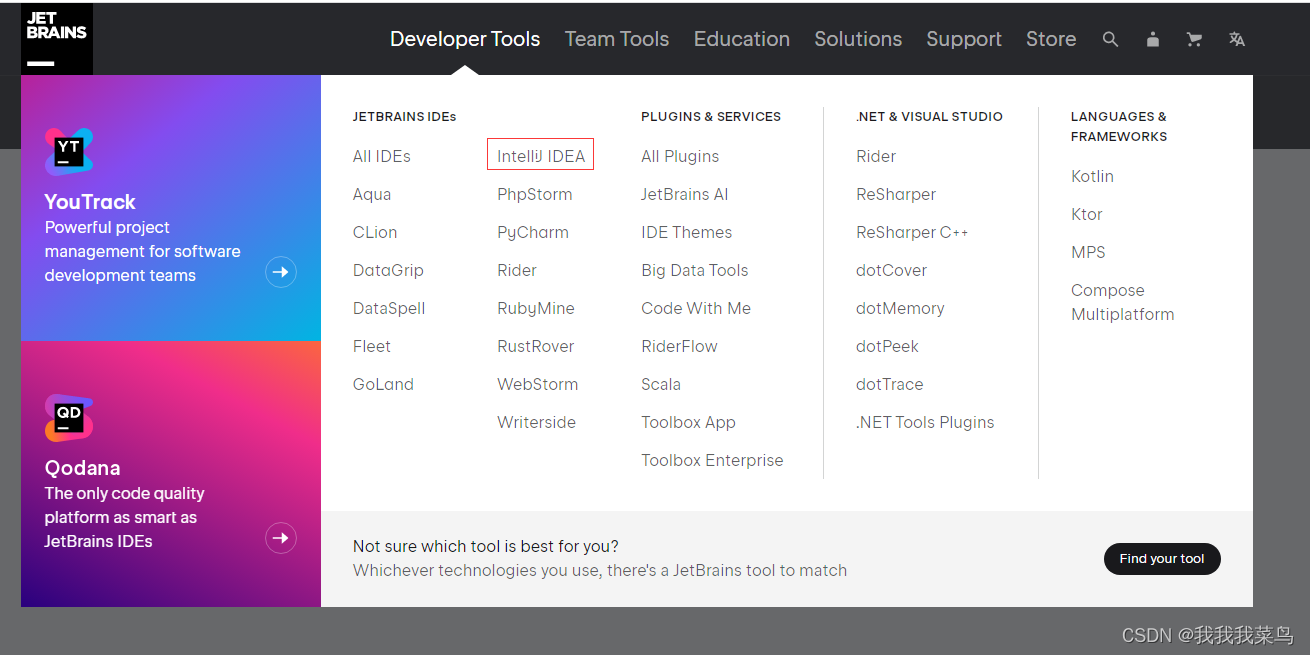The image size is (1310, 655).
Task: Open the Fleet link
Action: point(372,346)
